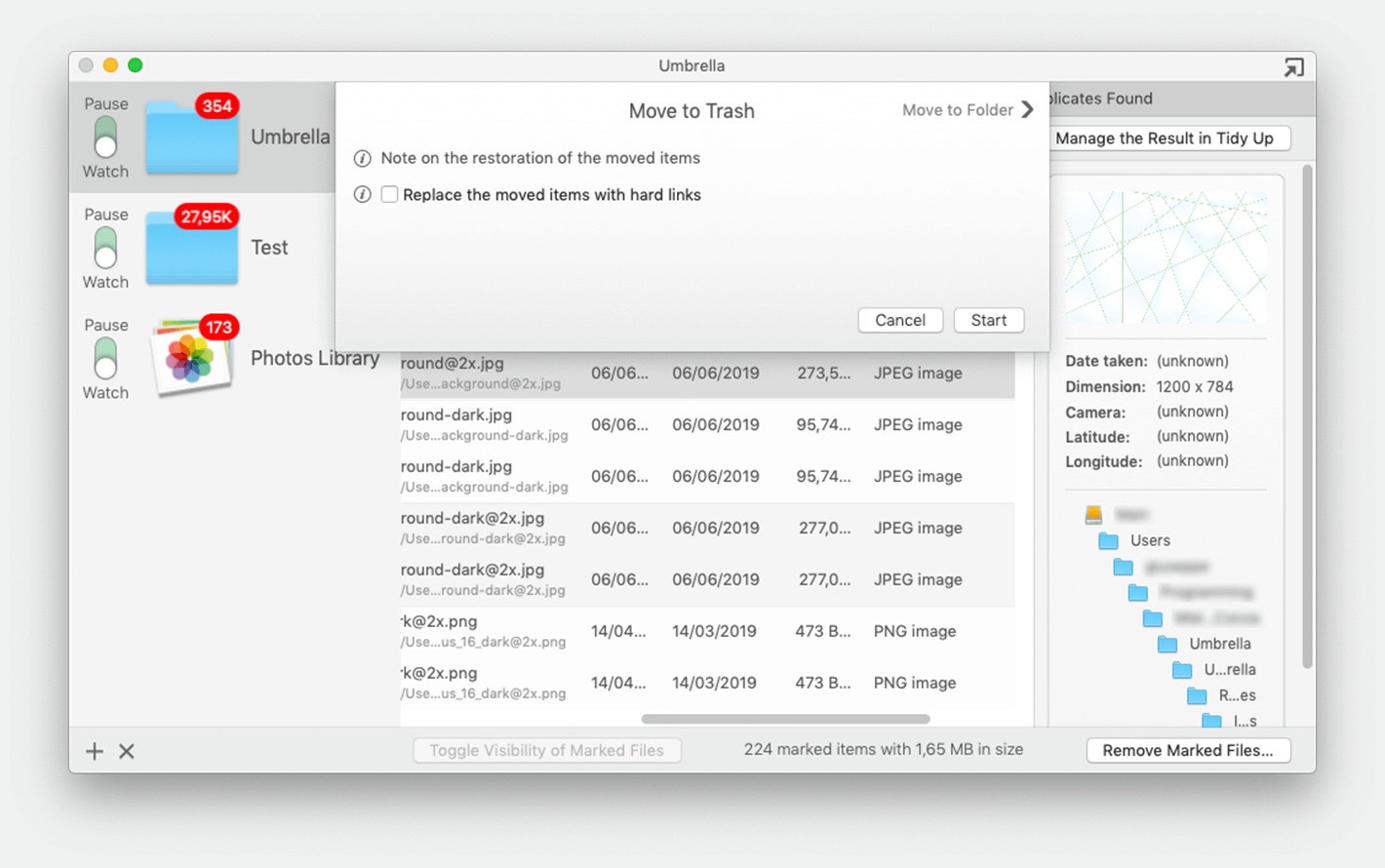Click the X icon to remove a source
Viewport: 1385px width, 868px height.
click(x=127, y=751)
